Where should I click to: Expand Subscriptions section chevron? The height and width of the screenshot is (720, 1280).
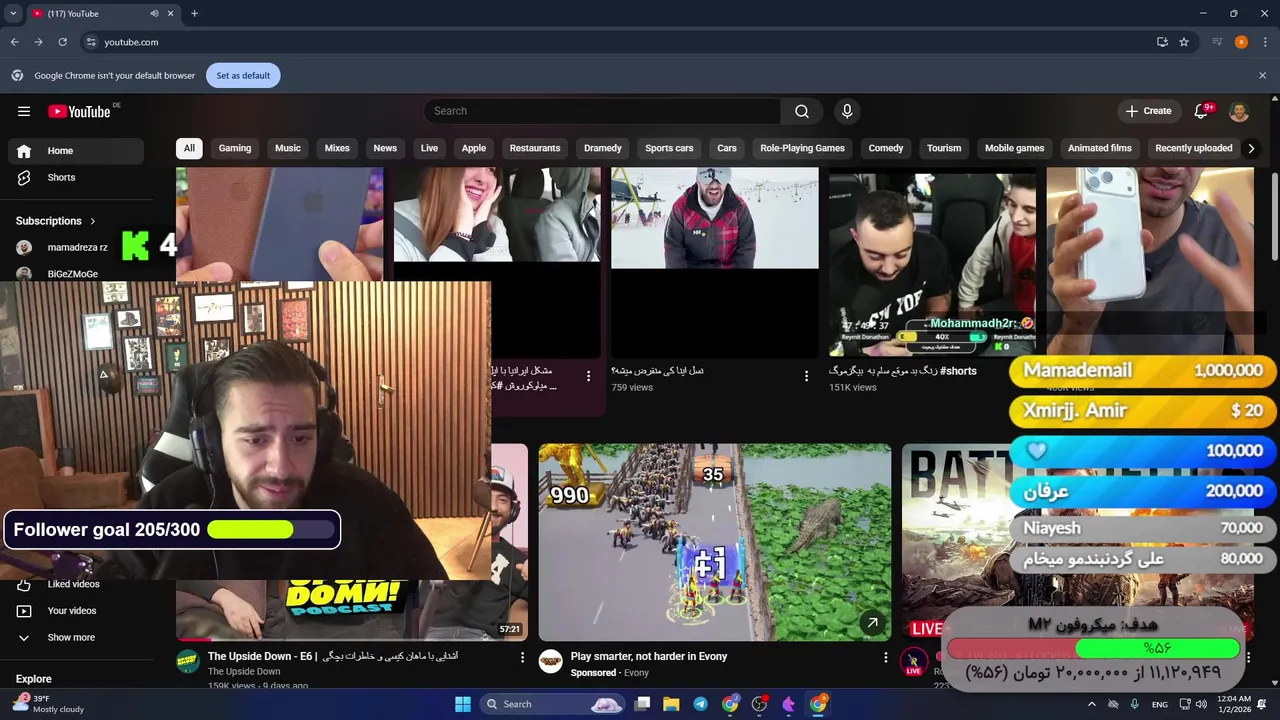93,221
